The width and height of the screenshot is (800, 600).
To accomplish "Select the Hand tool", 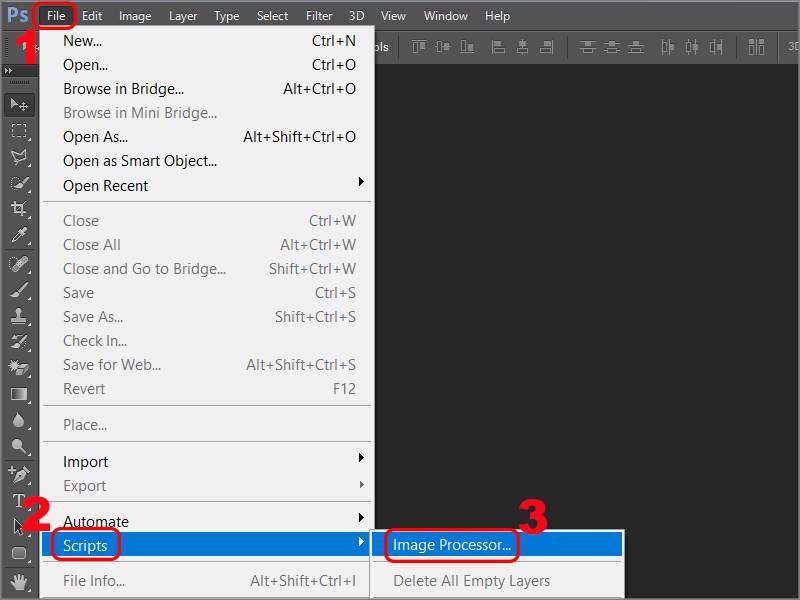I will click(19, 581).
